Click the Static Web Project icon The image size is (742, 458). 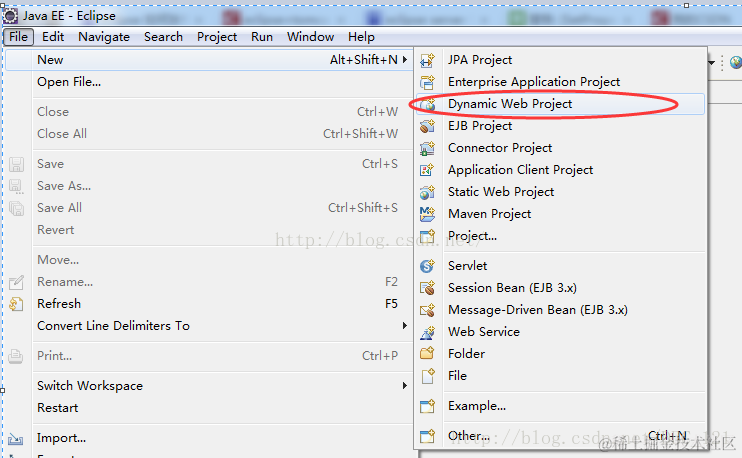pyautogui.click(x=427, y=192)
